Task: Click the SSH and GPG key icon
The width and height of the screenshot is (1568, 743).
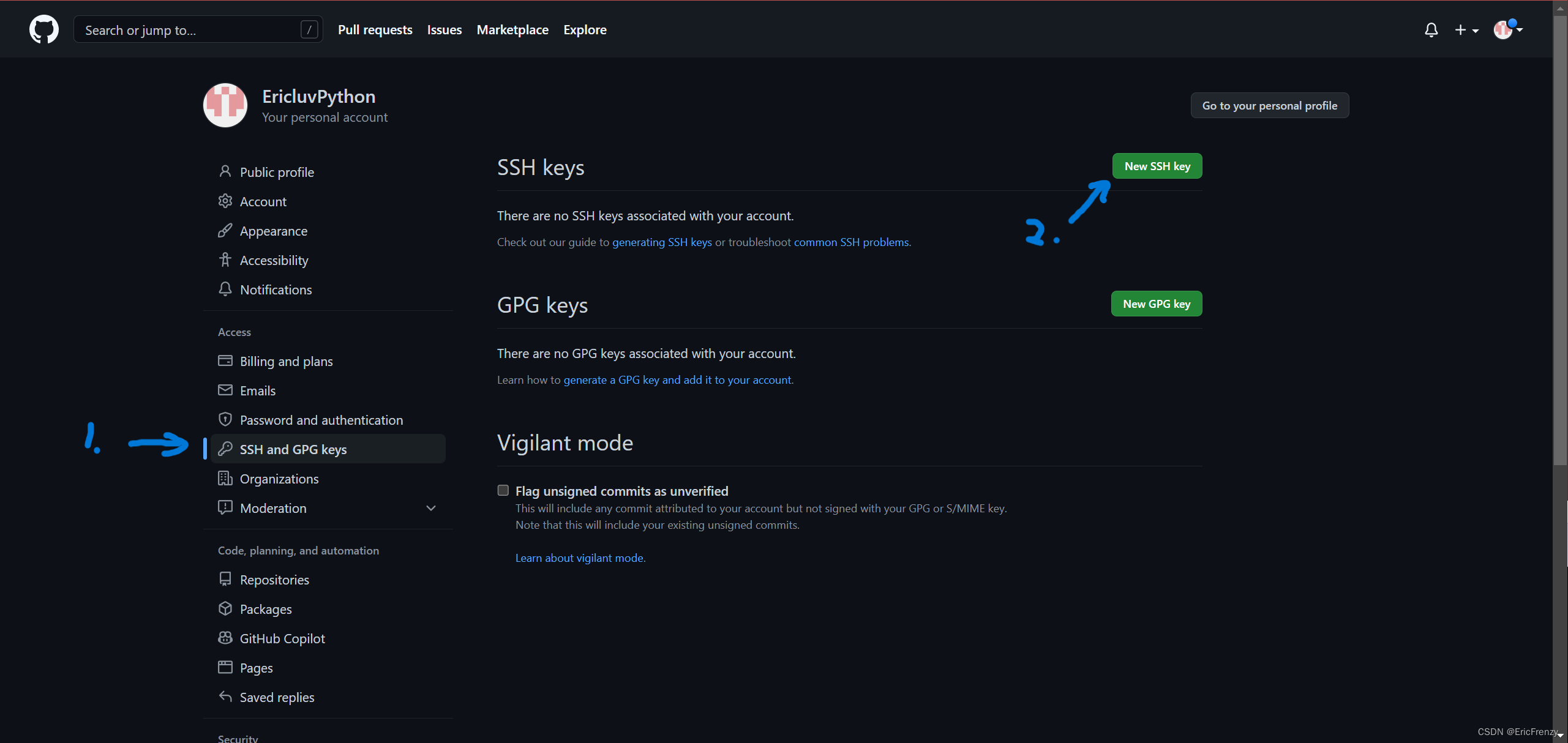Action: coord(225,449)
